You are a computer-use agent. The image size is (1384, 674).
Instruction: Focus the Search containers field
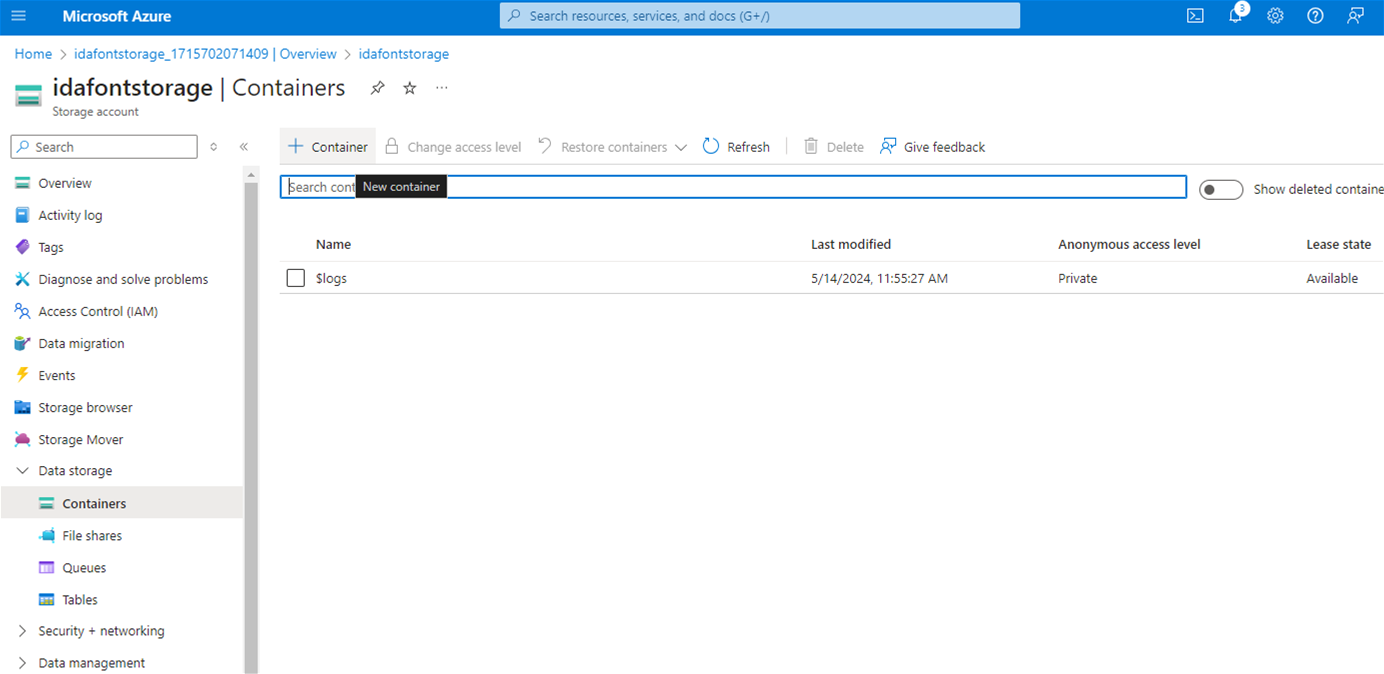pos(733,187)
